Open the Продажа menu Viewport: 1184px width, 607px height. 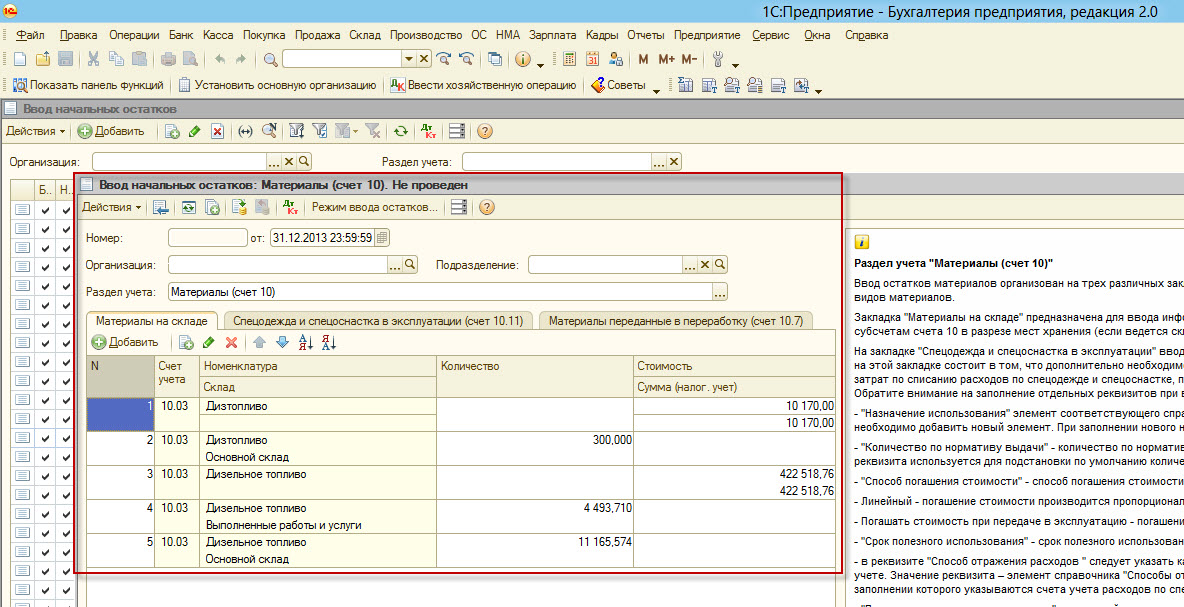coord(317,35)
